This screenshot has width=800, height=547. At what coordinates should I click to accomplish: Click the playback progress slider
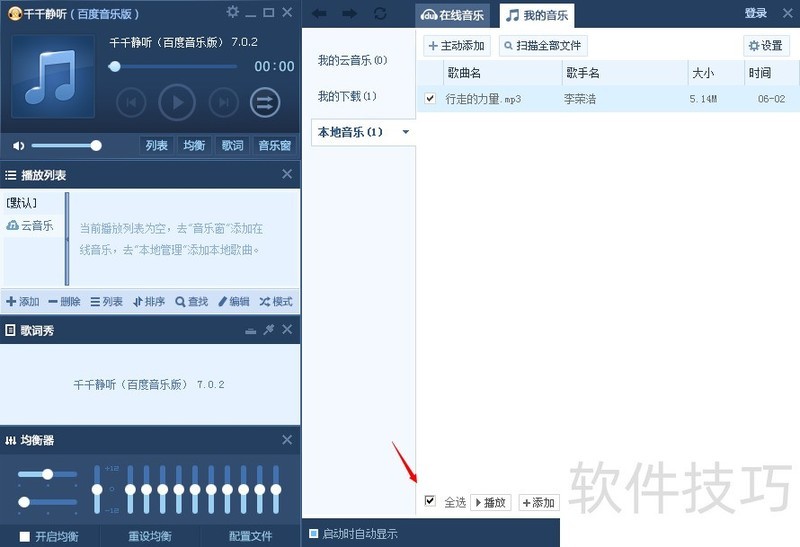pos(172,66)
